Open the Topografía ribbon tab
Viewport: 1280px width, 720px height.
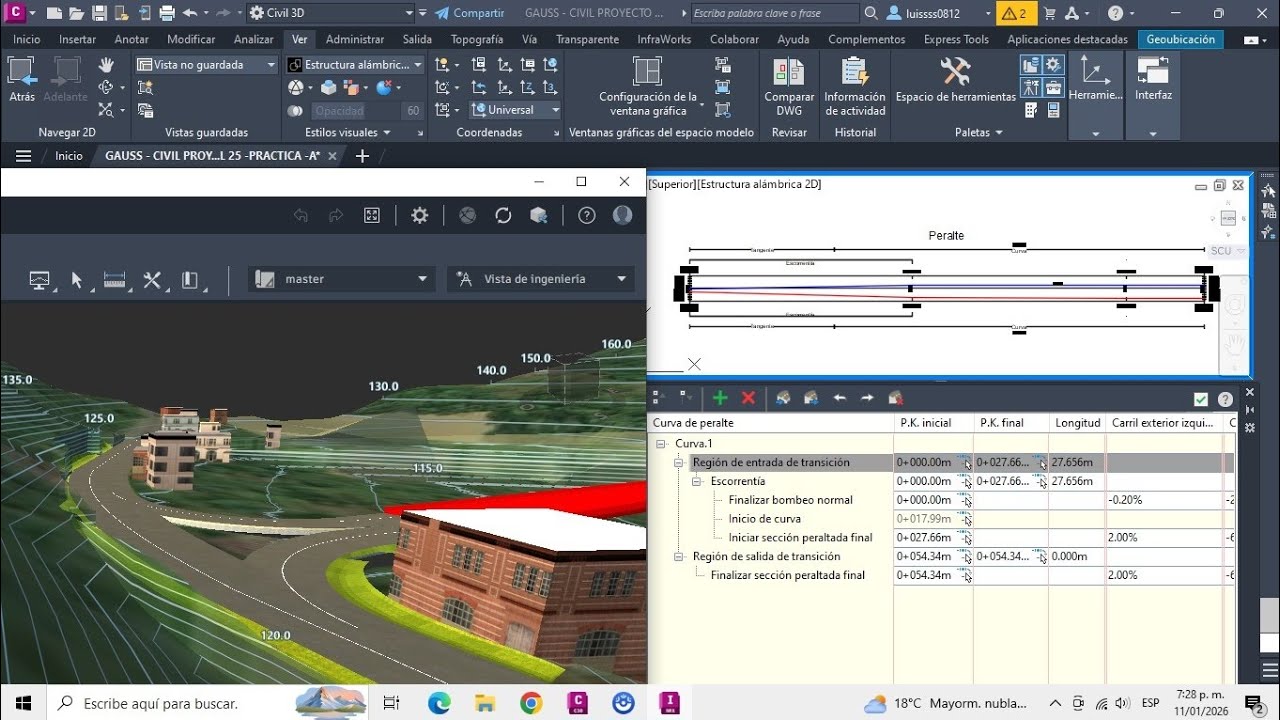[x=477, y=39]
